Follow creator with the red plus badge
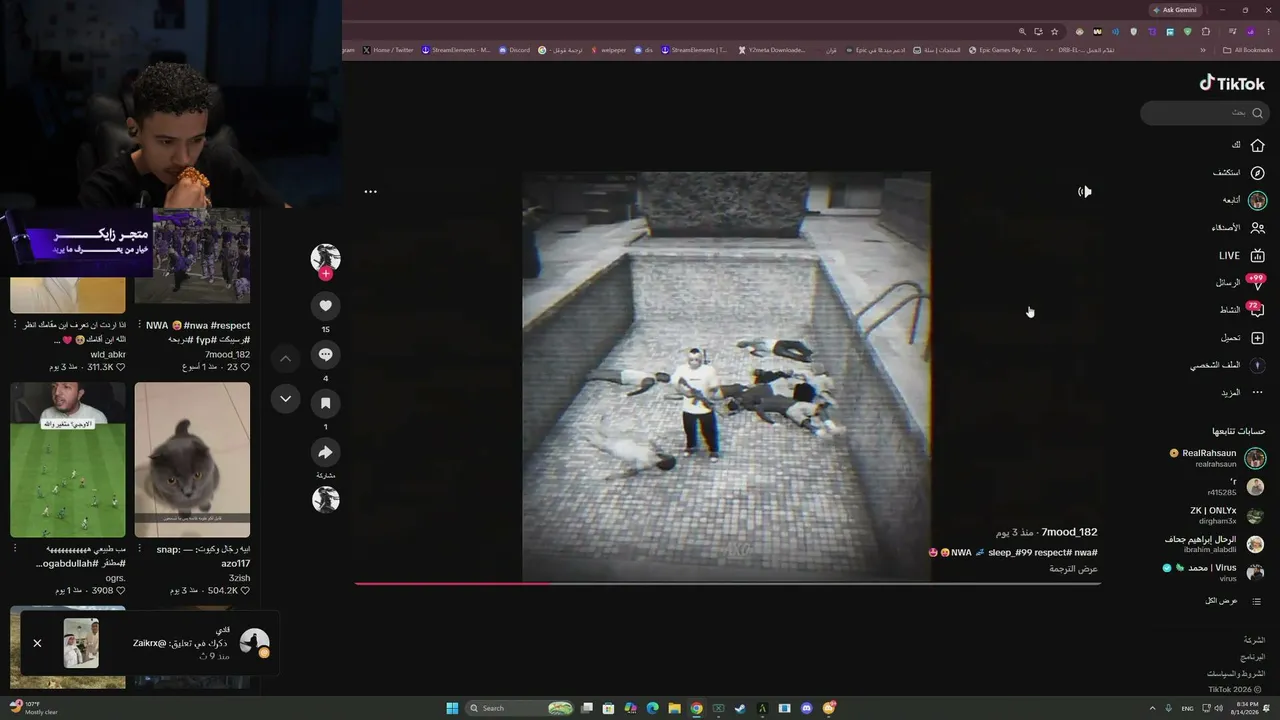Viewport: 1280px width, 720px height. point(325,273)
